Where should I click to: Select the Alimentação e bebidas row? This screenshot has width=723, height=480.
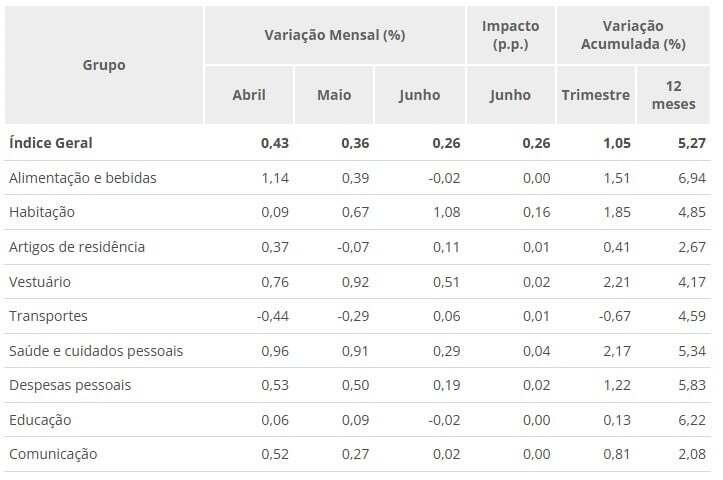point(82,178)
